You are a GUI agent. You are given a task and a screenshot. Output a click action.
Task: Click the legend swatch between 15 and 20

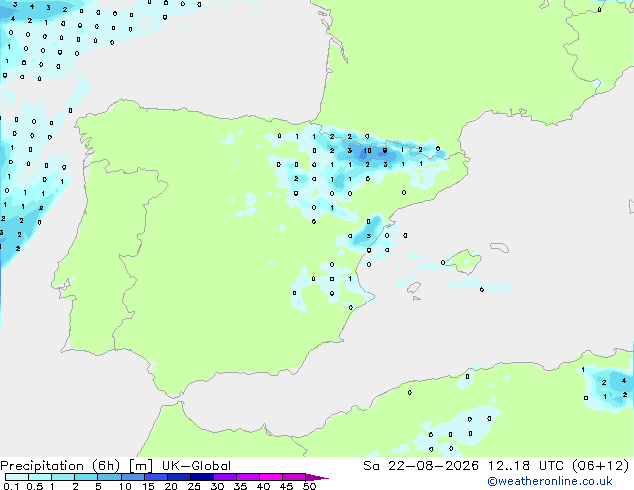click(156, 477)
